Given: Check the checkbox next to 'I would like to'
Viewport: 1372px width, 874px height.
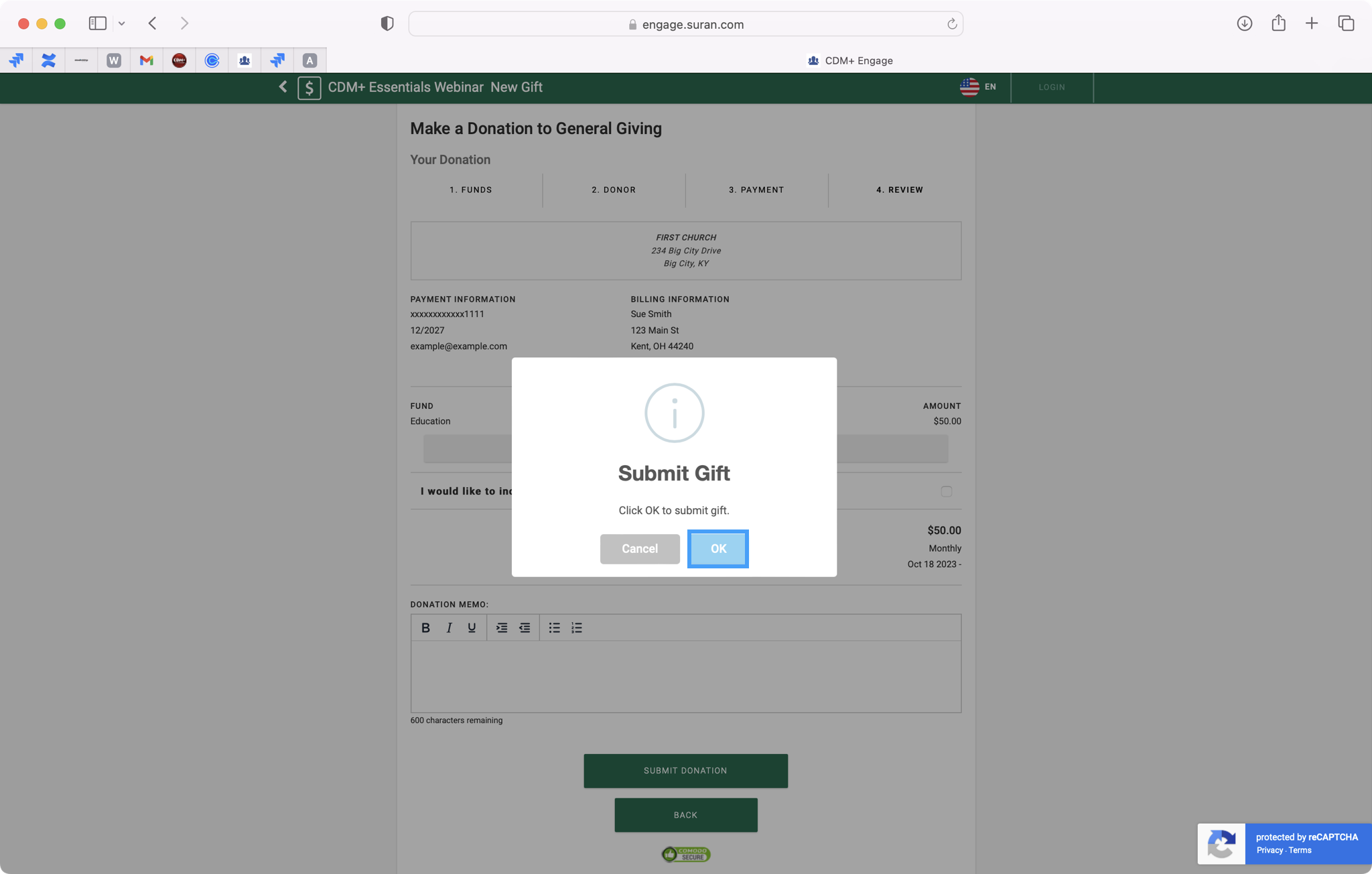Looking at the screenshot, I should point(946,491).
